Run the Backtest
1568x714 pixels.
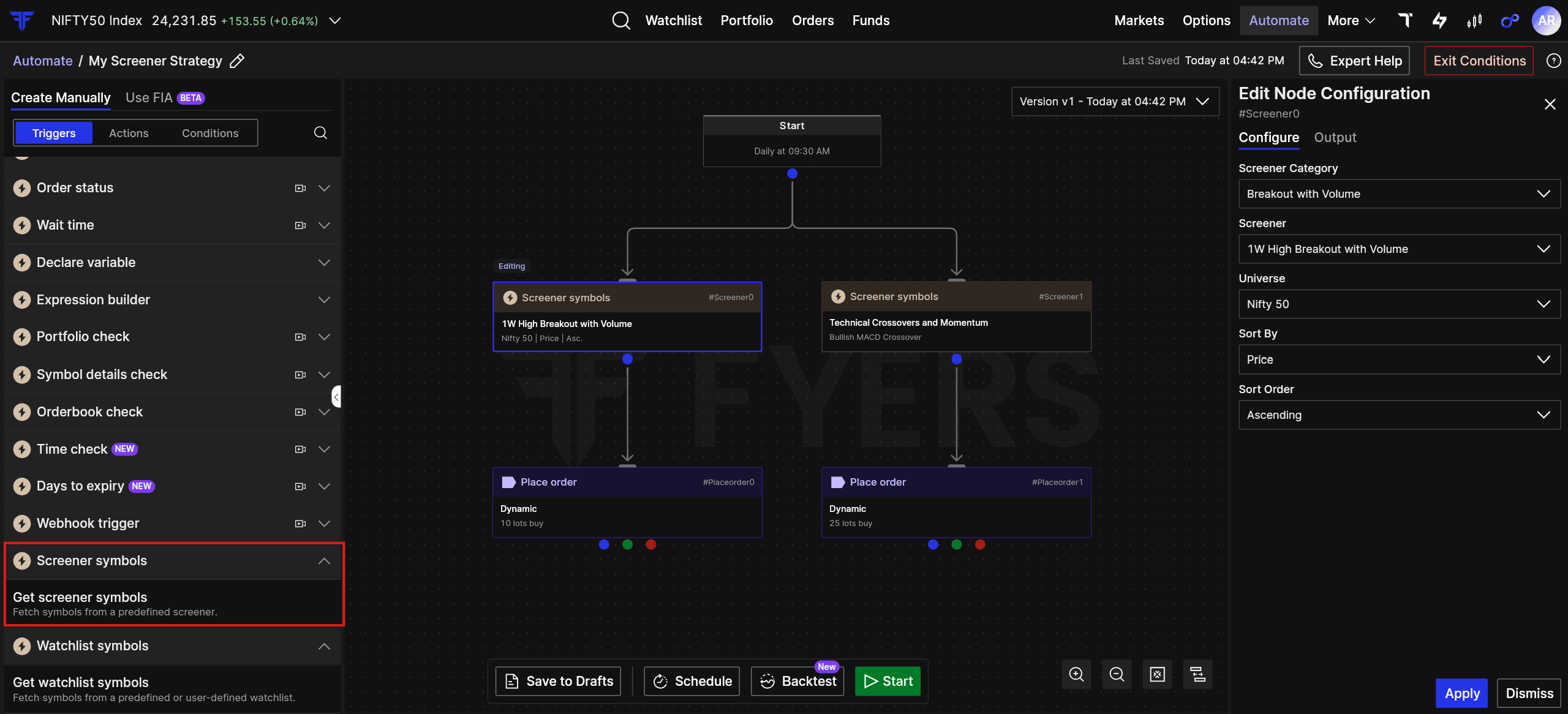pos(797,681)
